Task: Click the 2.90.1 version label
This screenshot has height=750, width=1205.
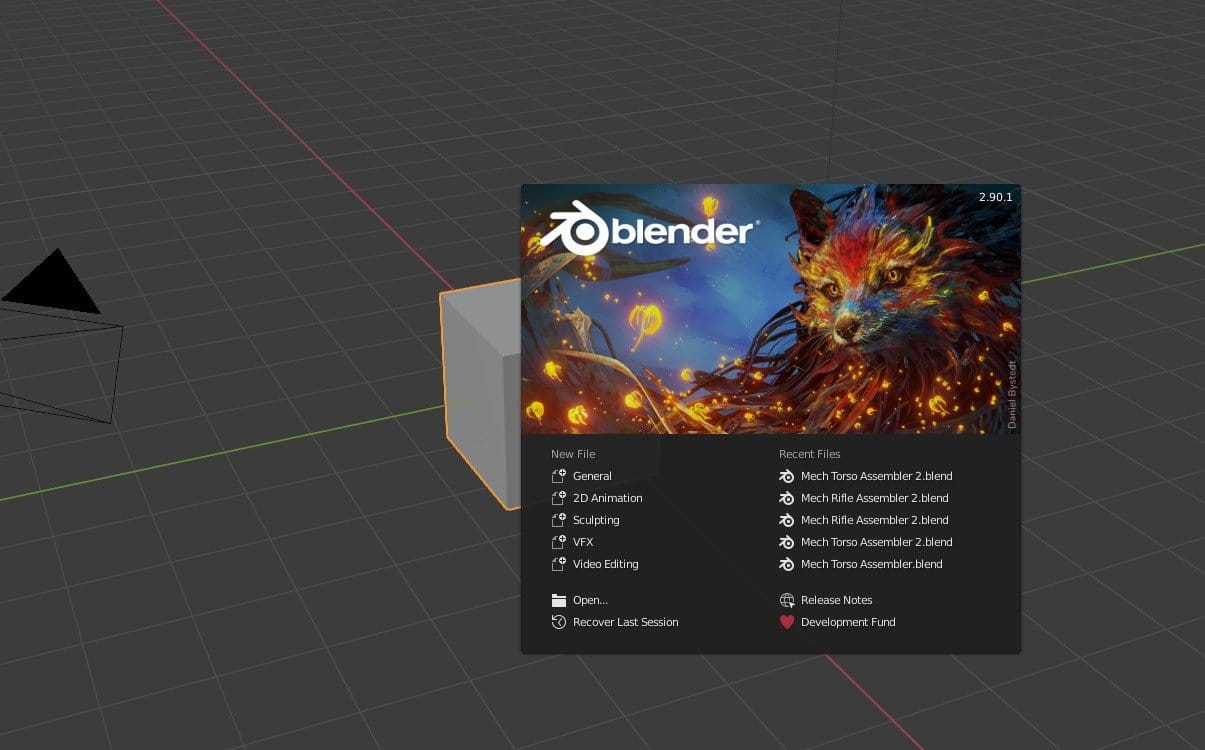Action: point(996,197)
